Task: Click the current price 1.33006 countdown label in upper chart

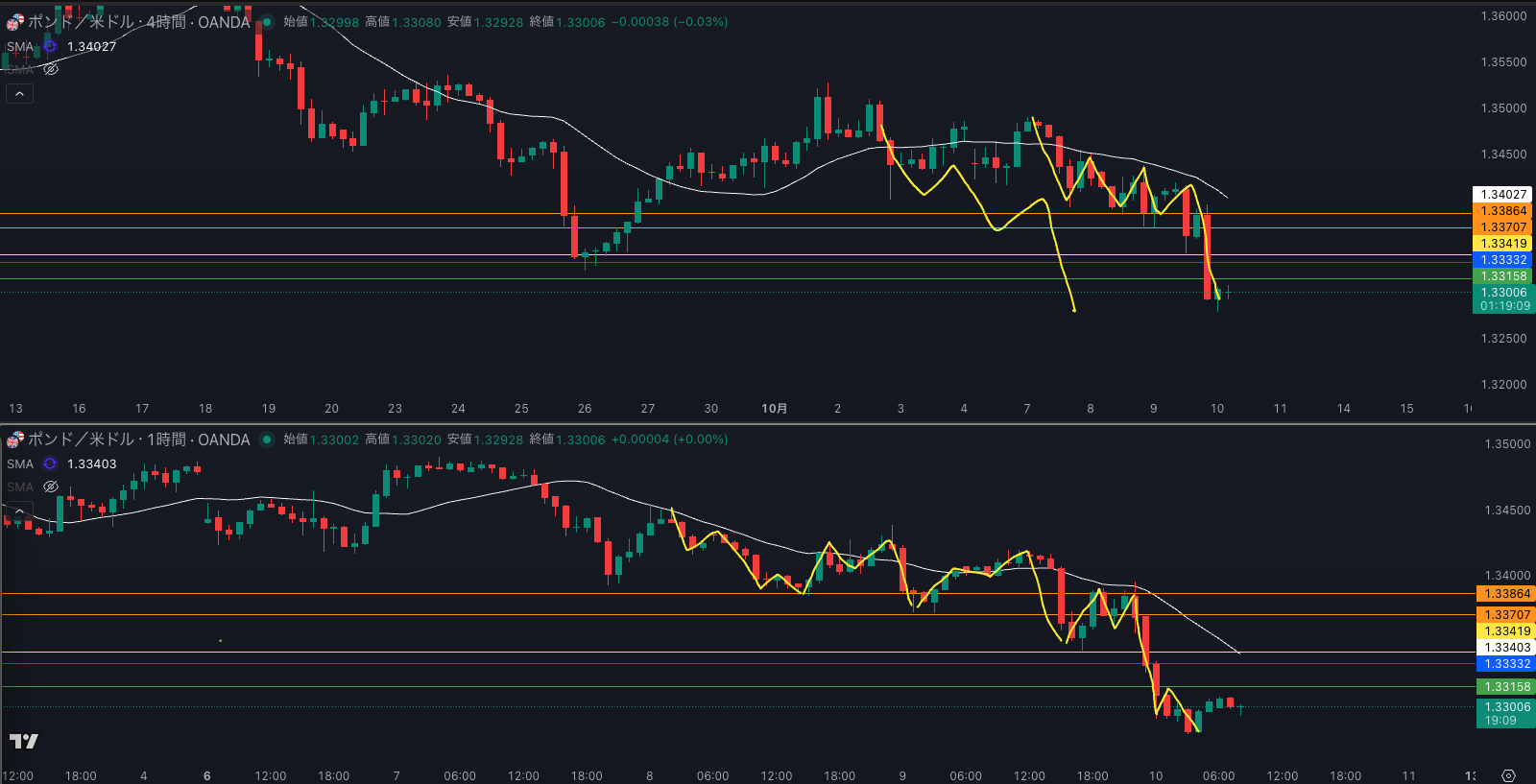Action: (x=1503, y=299)
